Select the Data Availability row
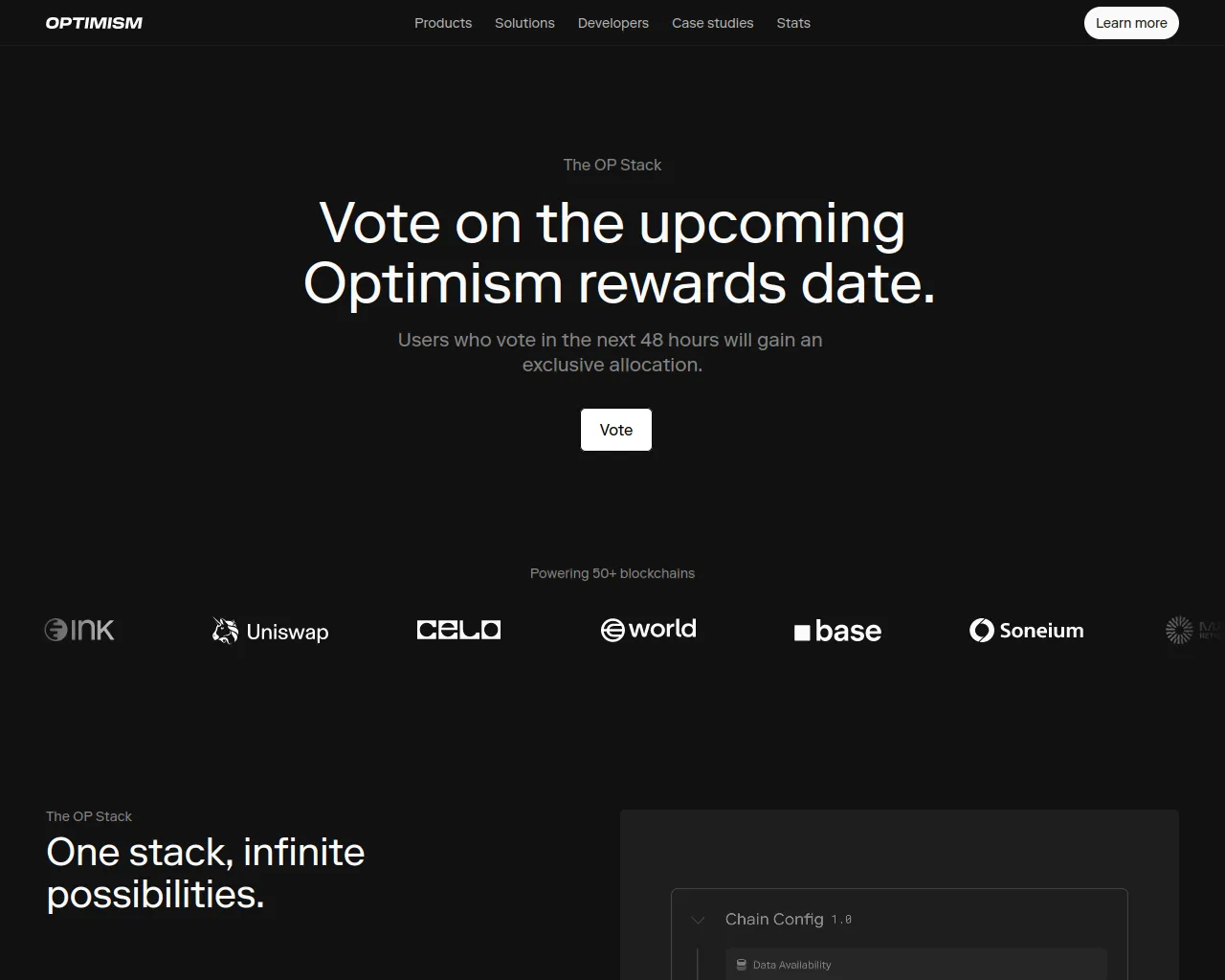 (x=915, y=965)
